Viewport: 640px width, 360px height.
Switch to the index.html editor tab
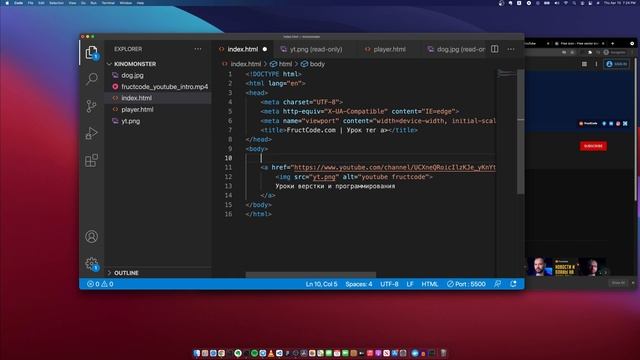242,49
